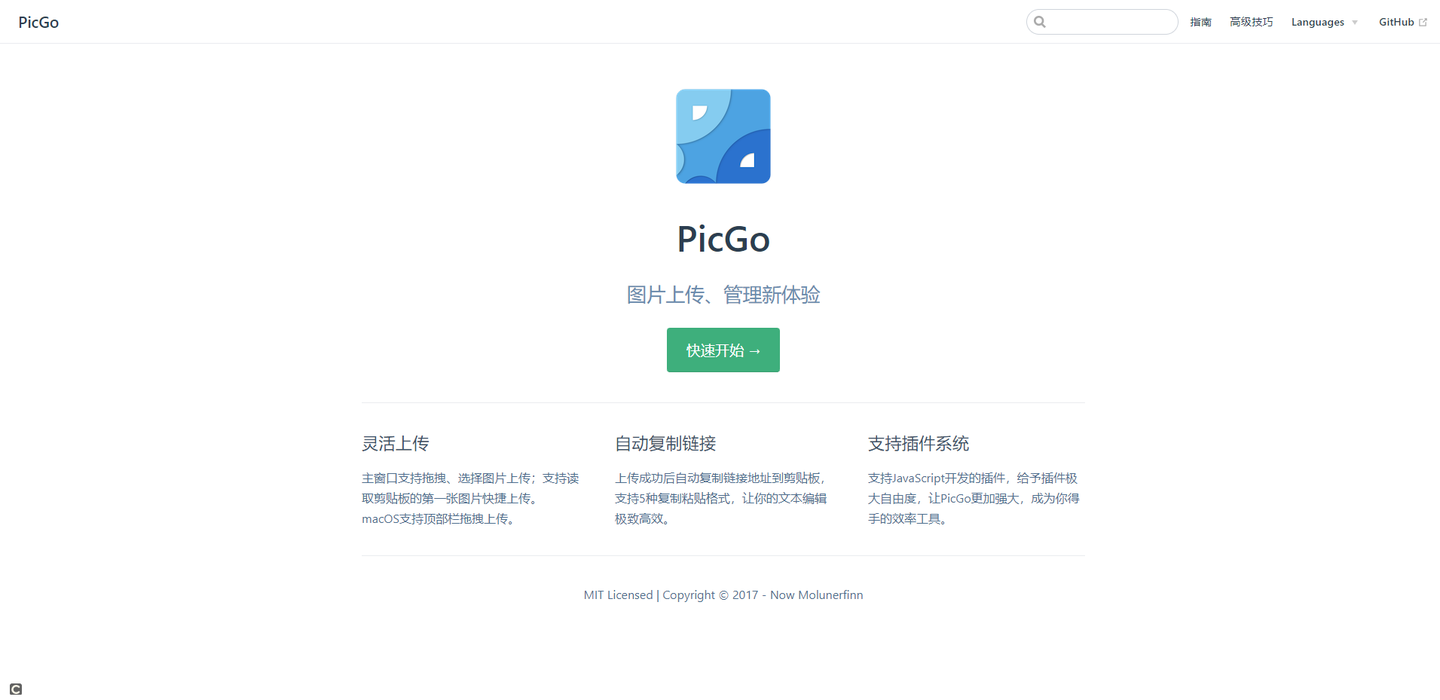
Task: Click the PicGo logo image
Action: coord(723,136)
